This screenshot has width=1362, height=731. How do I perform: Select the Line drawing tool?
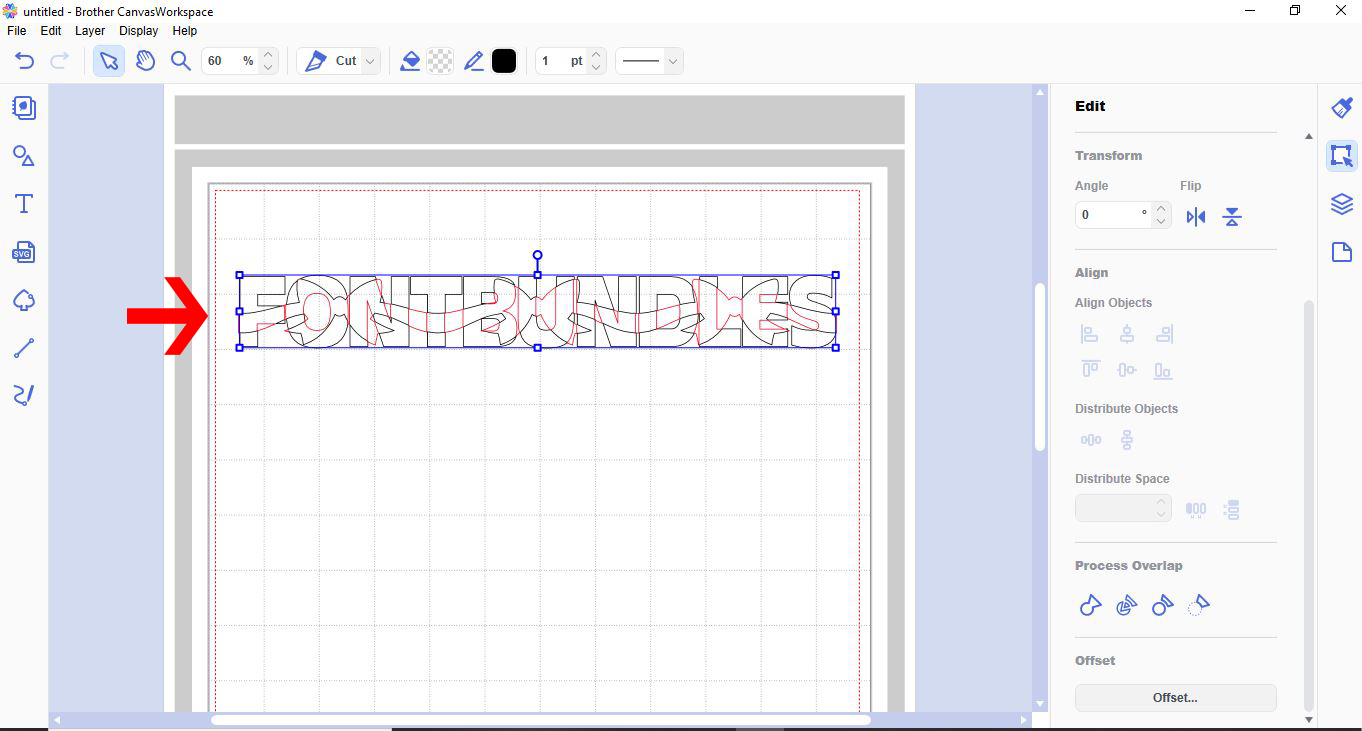click(23, 347)
